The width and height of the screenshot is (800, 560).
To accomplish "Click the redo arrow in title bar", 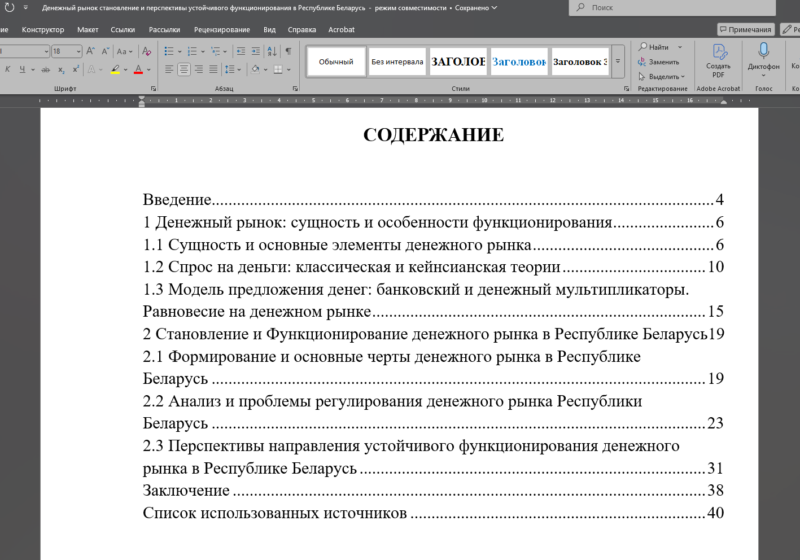I will [9, 8].
